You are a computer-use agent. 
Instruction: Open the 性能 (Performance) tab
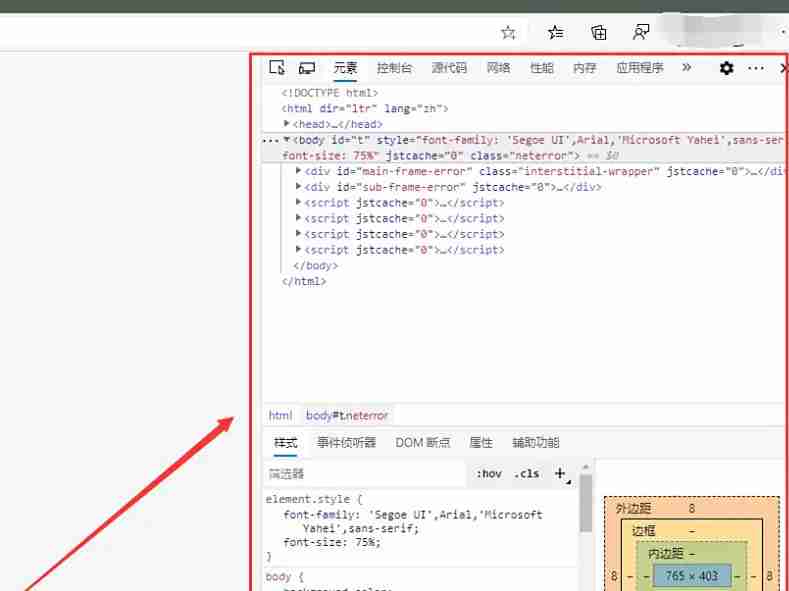click(541, 68)
